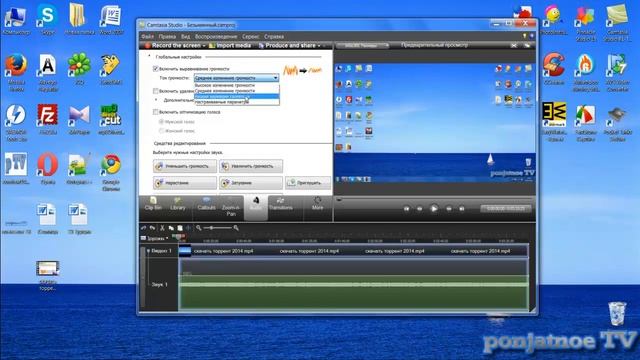
Task: Open the Tools menu (Сервис)
Action: (250, 36)
